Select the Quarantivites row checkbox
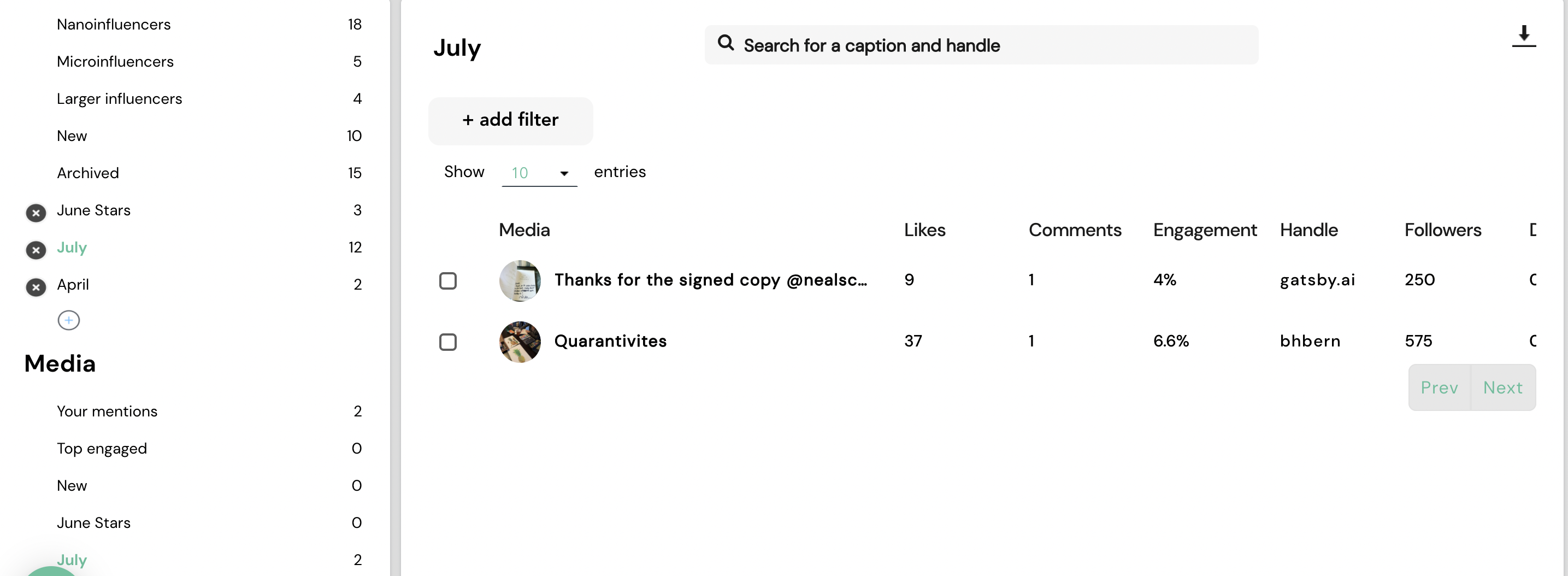 448,342
